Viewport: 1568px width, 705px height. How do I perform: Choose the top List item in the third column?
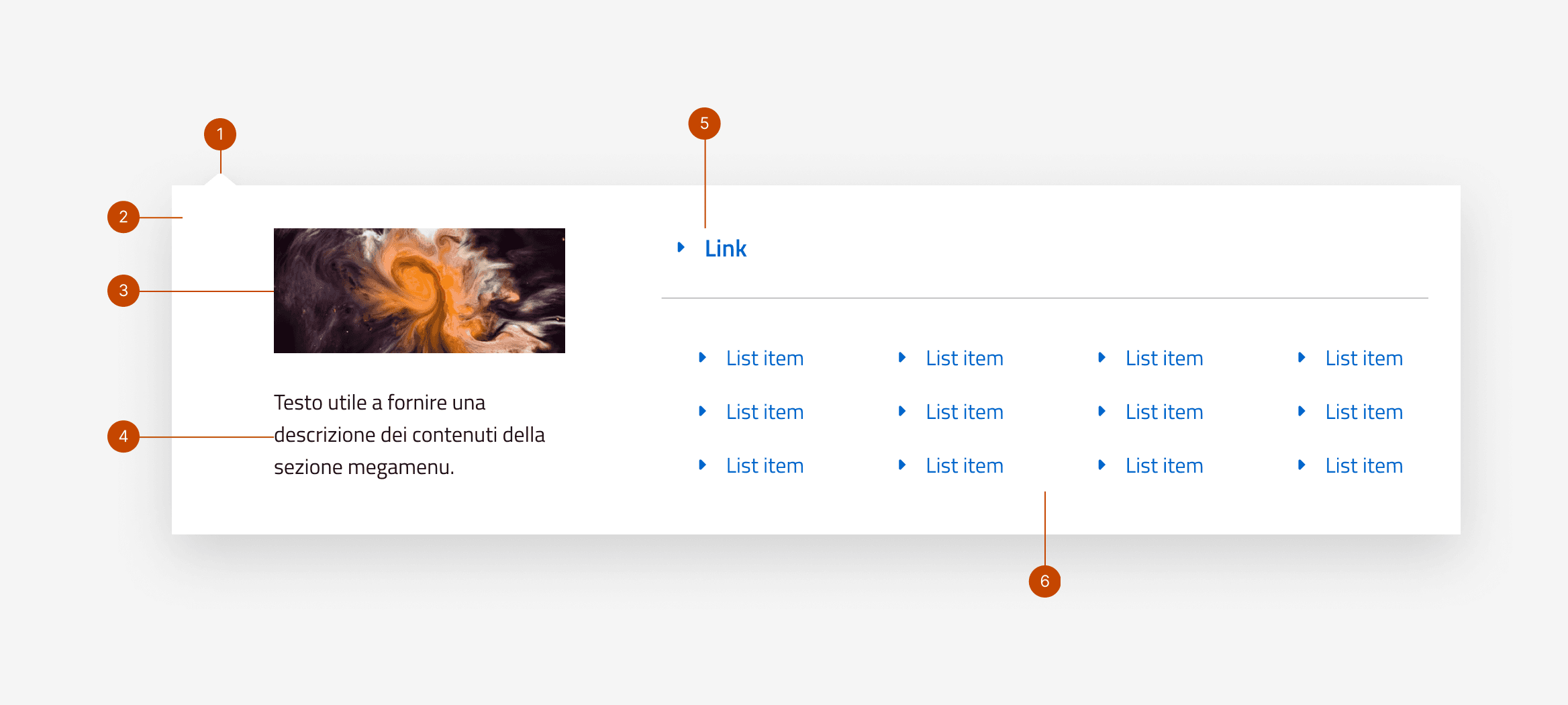click(1164, 359)
